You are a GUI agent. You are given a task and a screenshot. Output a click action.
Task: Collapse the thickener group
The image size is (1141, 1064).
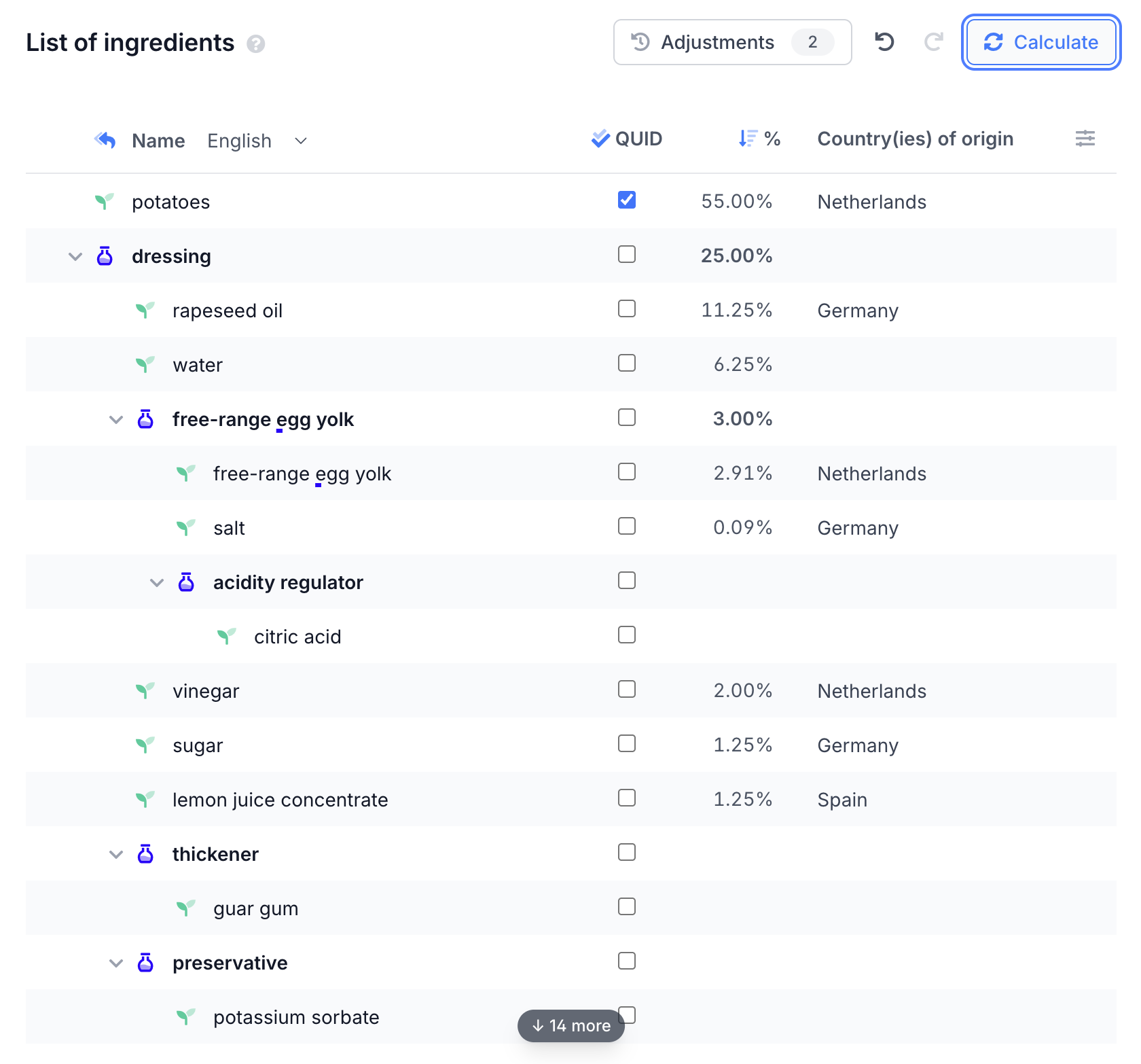point(116,854)
